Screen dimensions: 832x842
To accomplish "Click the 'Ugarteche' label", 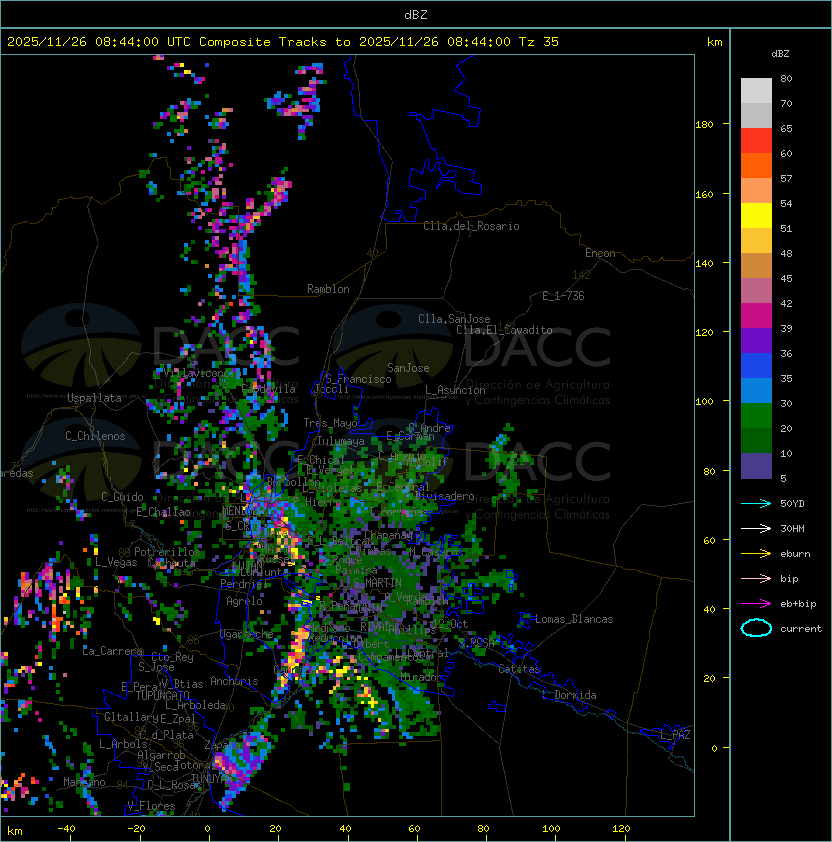I will pos(247,634).
